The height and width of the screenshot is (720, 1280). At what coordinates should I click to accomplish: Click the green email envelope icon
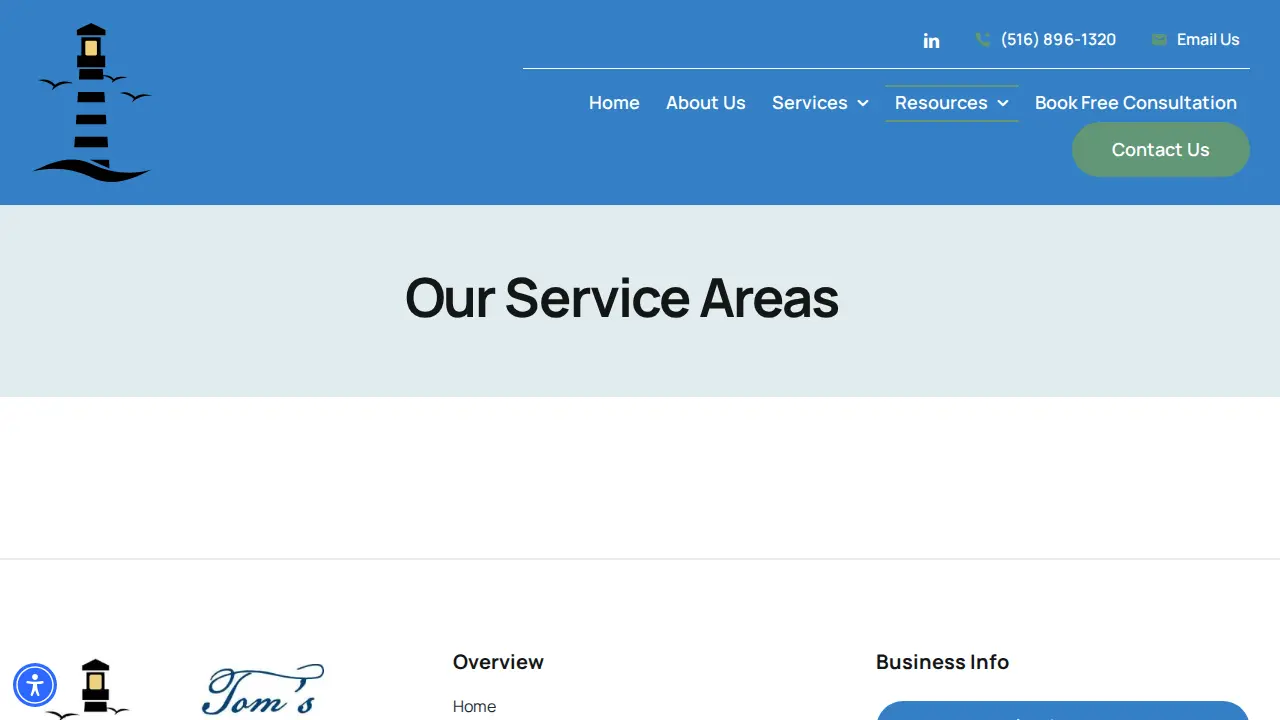pyautogui.click(x=1159, y=40)
